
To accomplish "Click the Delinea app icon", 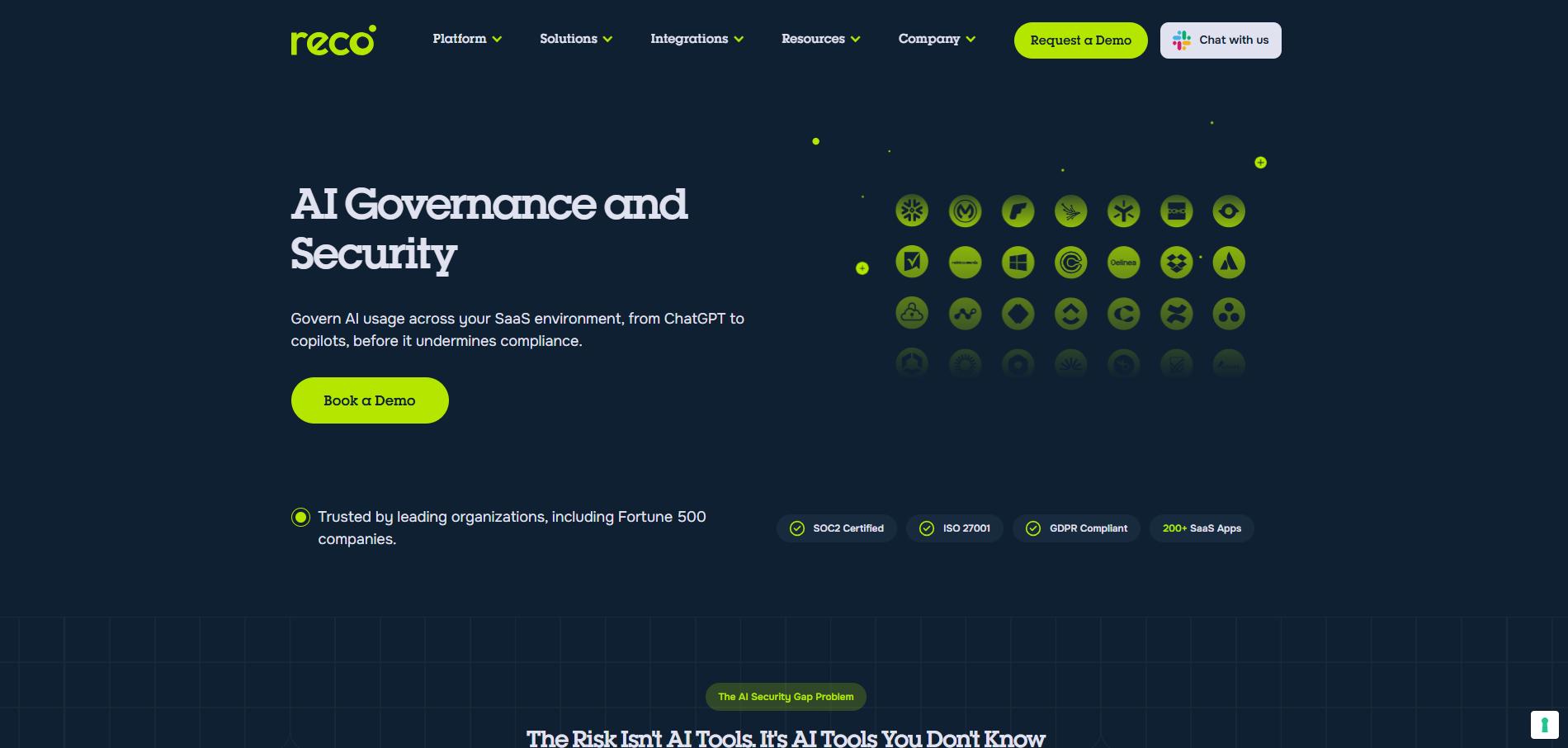I will [1123, 262].
